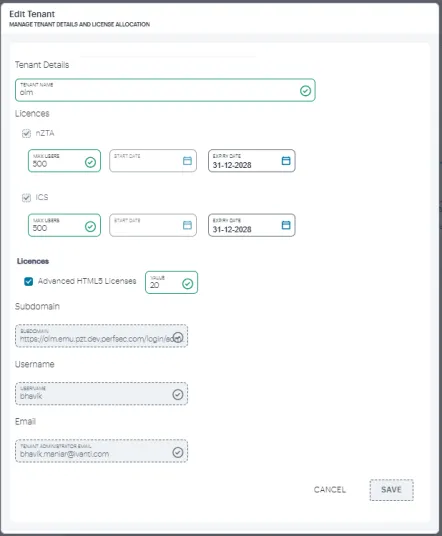Click the nZTA label text

coord(45,133)
